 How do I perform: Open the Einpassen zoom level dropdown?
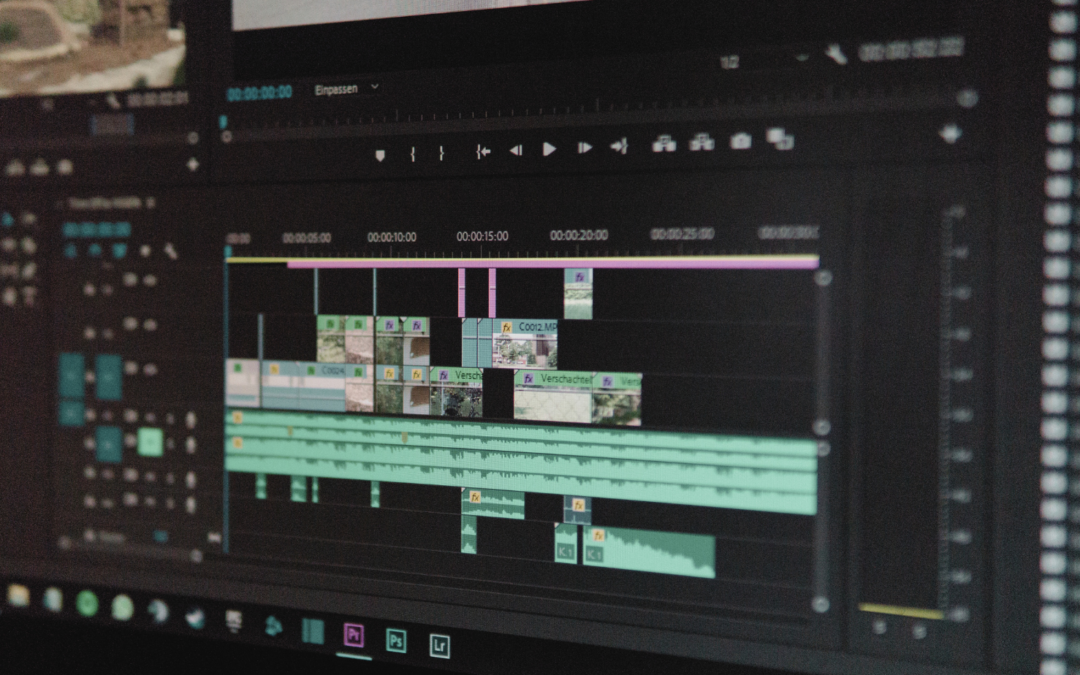point(346,89)
